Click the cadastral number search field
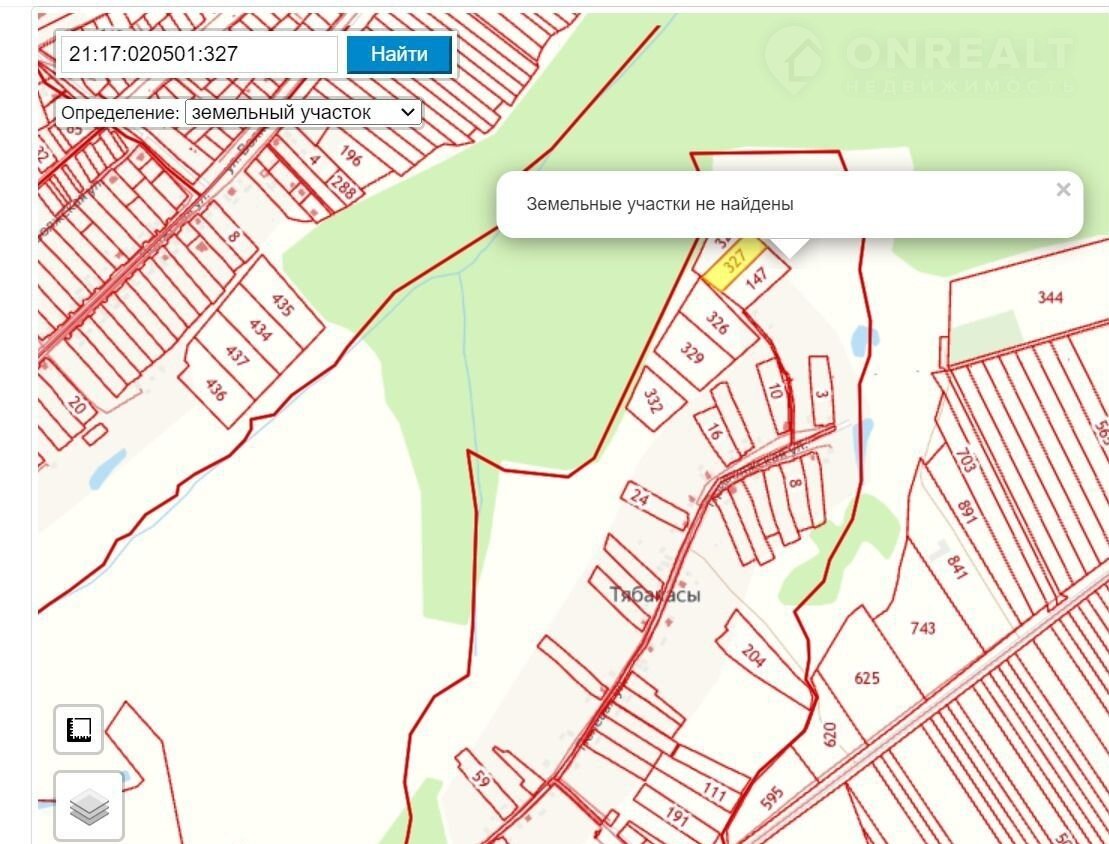This screenshot has width=1109, height=844. point(199,54)
